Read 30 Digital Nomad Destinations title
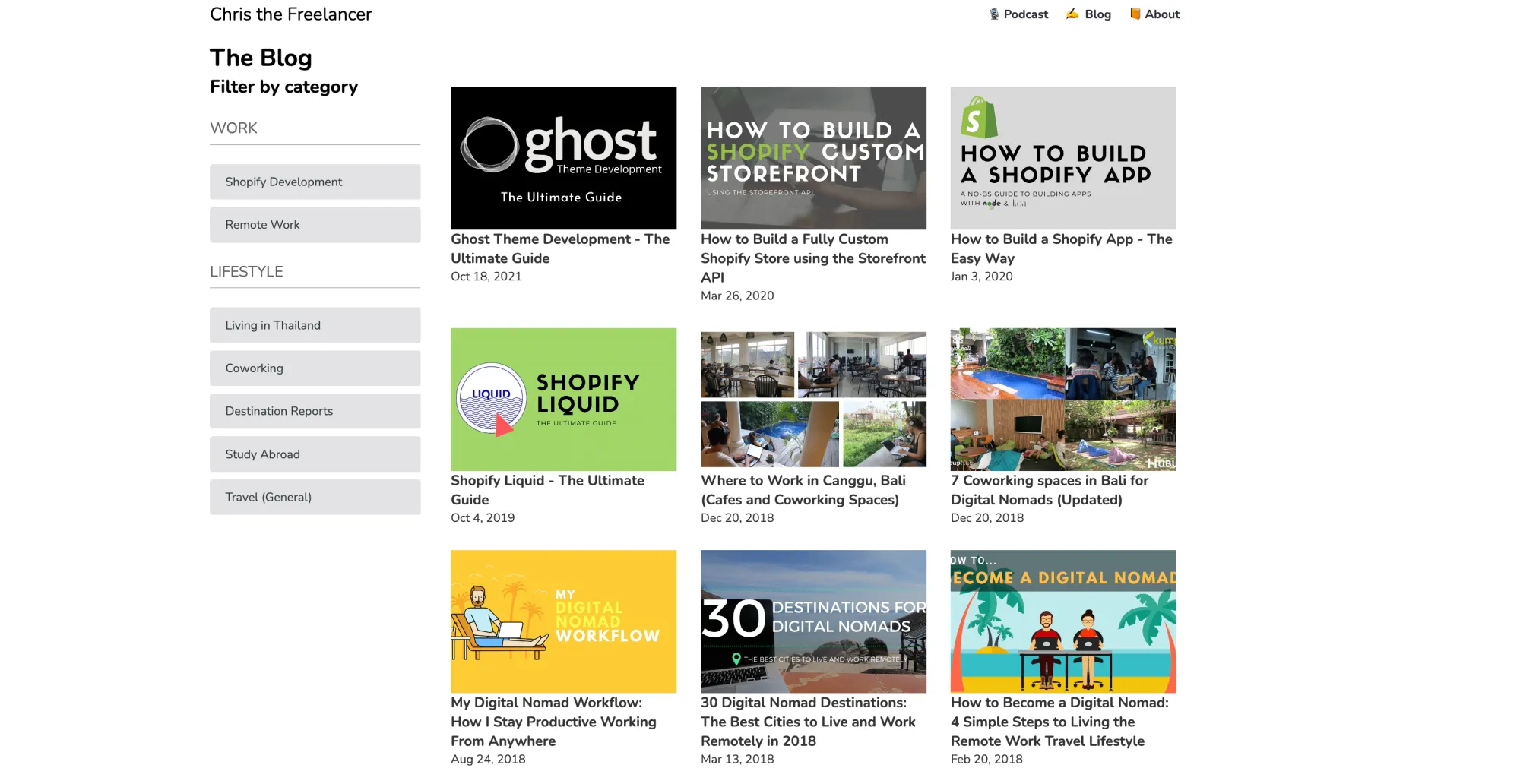 [808, 722]
